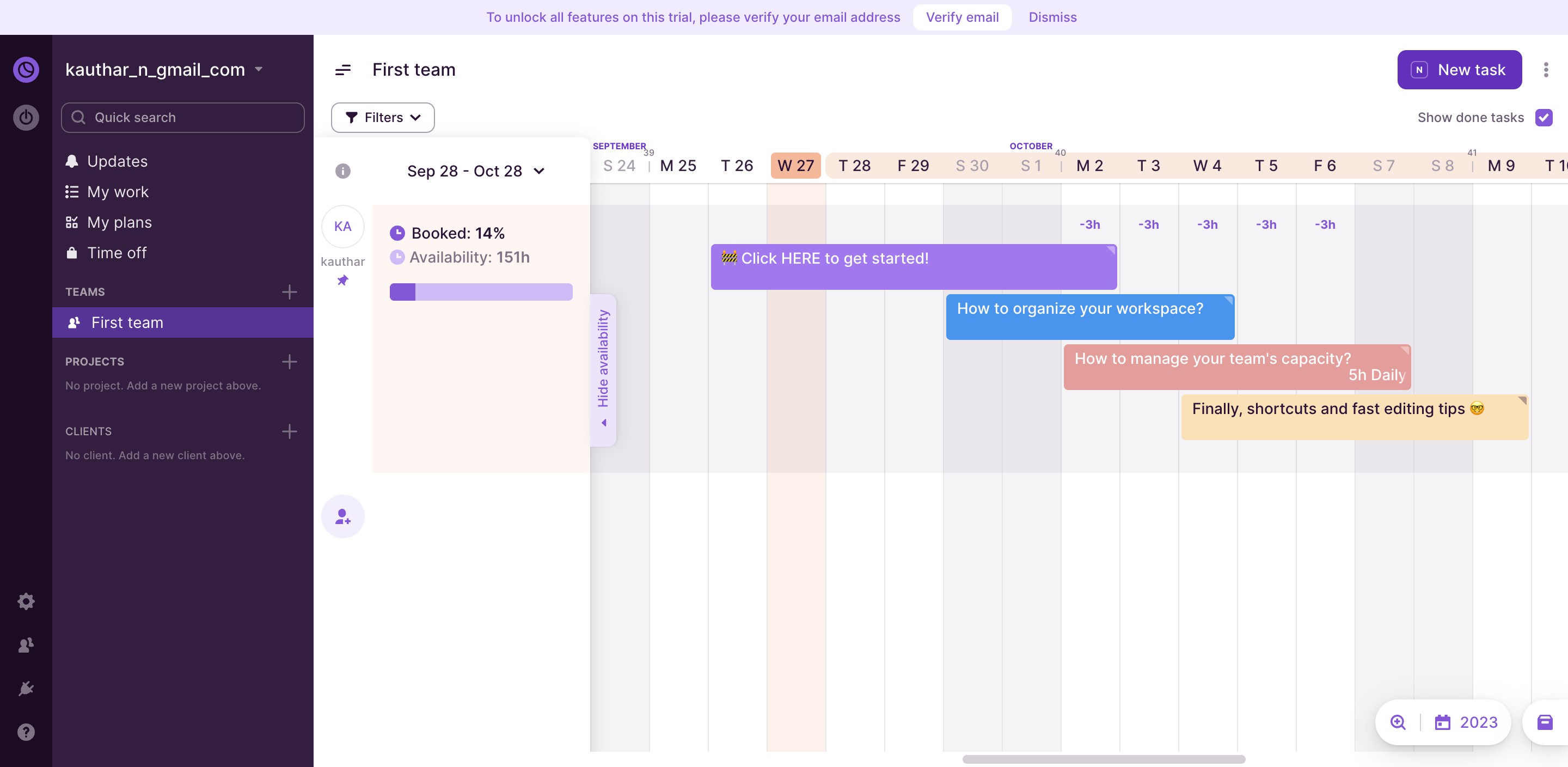Viewport: 1568px width, 767px height.
Task: Click the info icon beside date range
Action: 342,171
